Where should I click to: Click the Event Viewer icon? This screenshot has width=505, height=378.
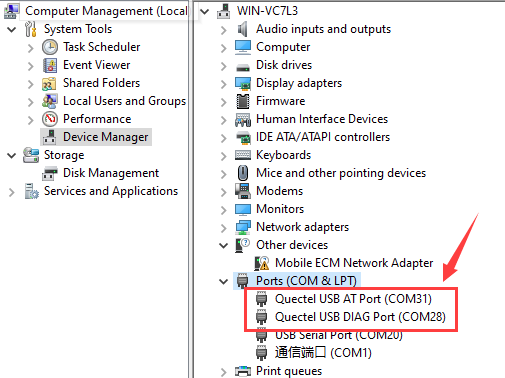tap(50, 65)
